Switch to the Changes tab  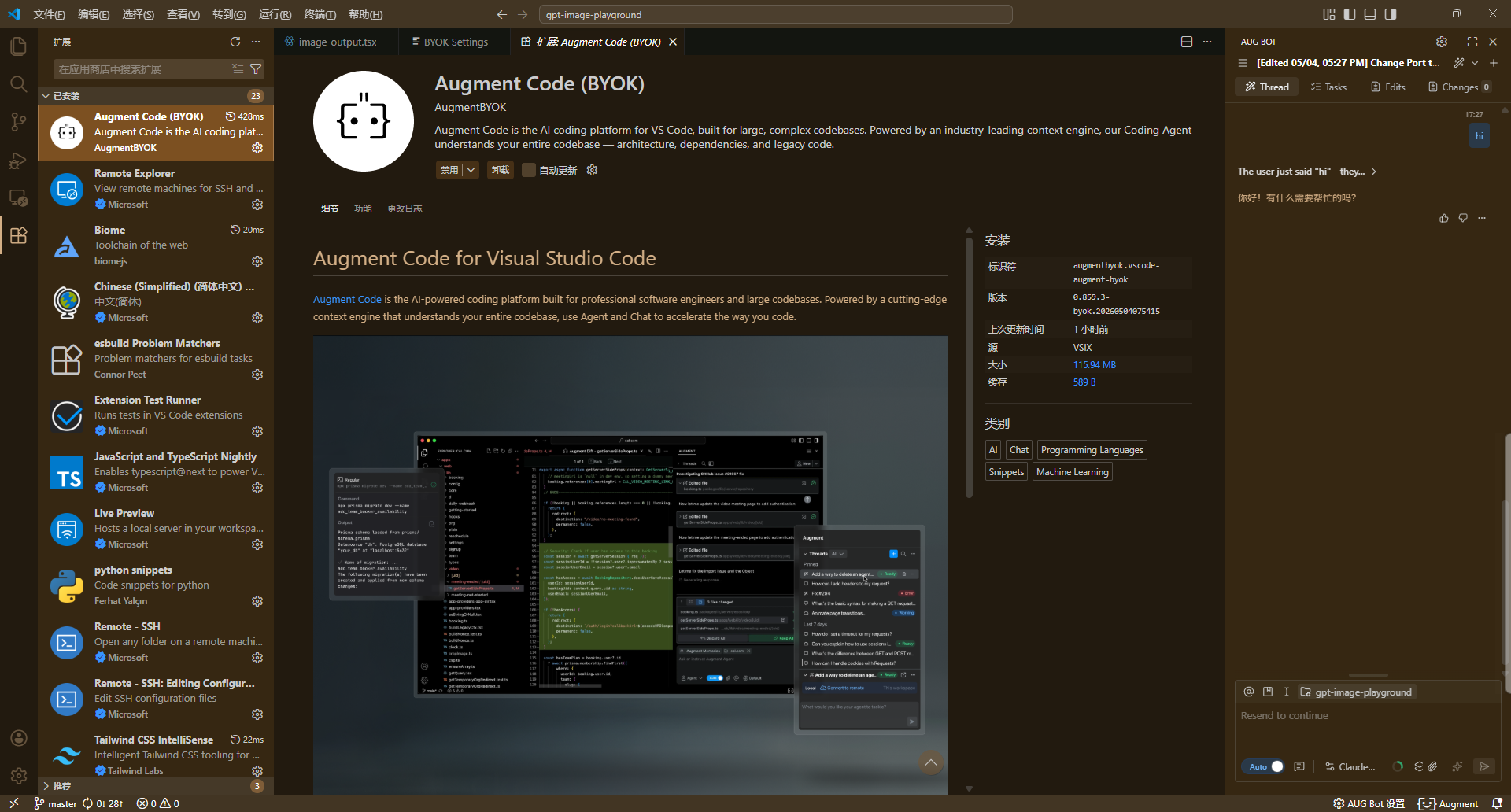tap(1460, 87)
